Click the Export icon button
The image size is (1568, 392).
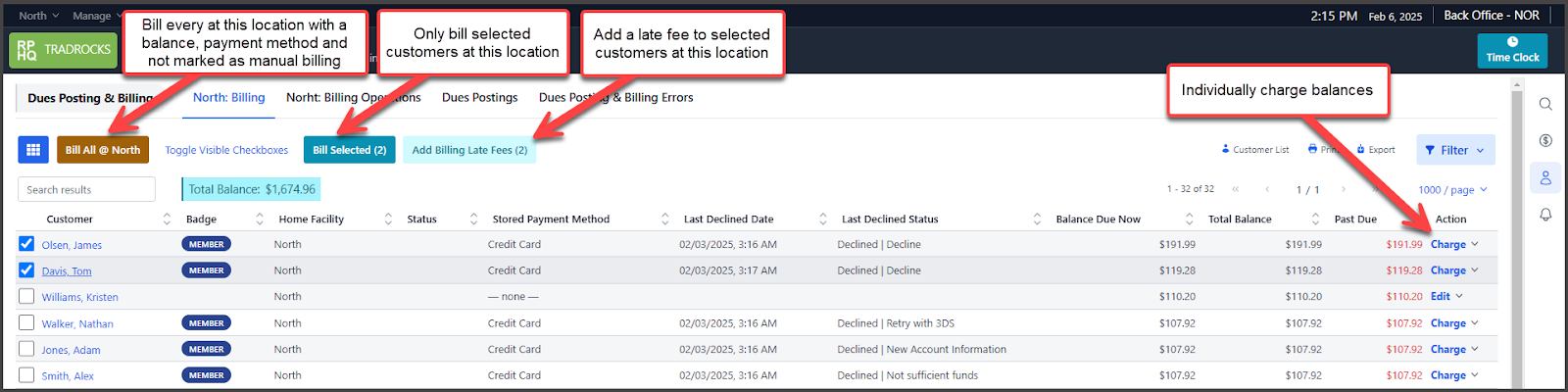[1376, 150]
